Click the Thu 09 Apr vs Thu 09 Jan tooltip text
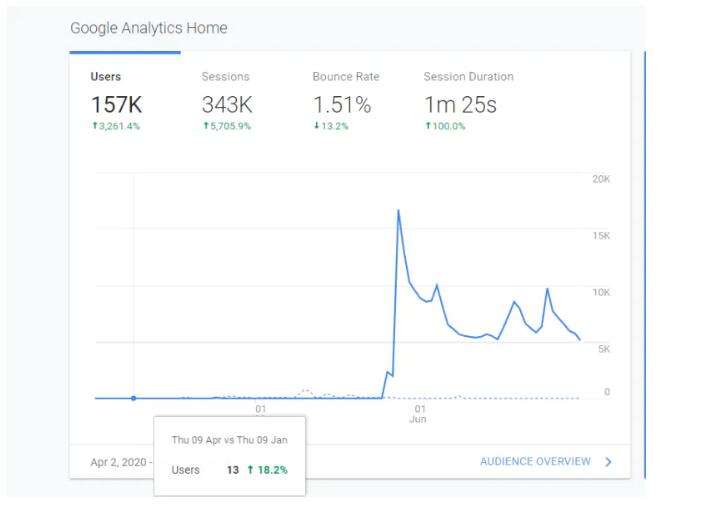Screen dimensions: 707x515 [x=229, y=440]
